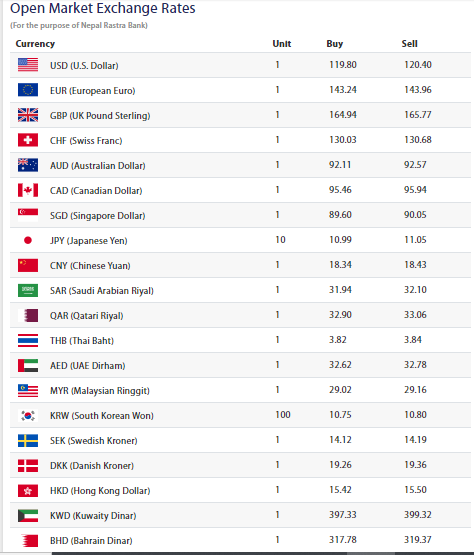This screenshot has height=555, width=474.
Task: Click the USA flag icon
Action: coord(28,65)
